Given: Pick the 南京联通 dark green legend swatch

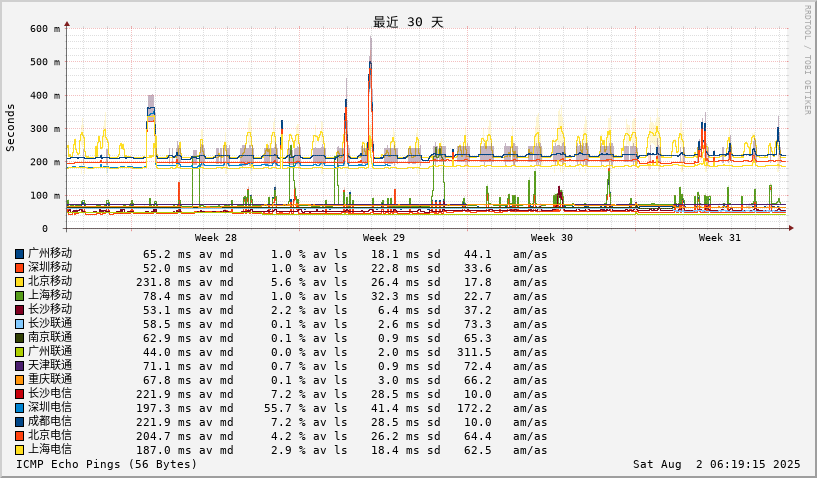Looking at the screenshot, I should 19,338.
